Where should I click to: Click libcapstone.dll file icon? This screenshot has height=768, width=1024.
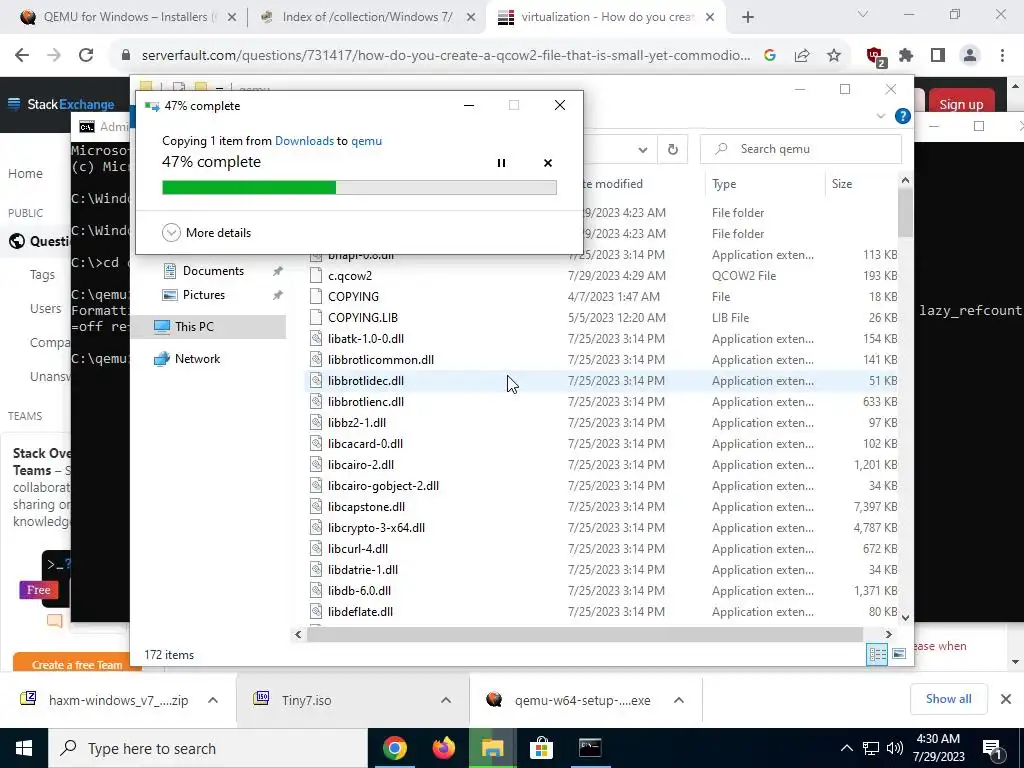316,506
